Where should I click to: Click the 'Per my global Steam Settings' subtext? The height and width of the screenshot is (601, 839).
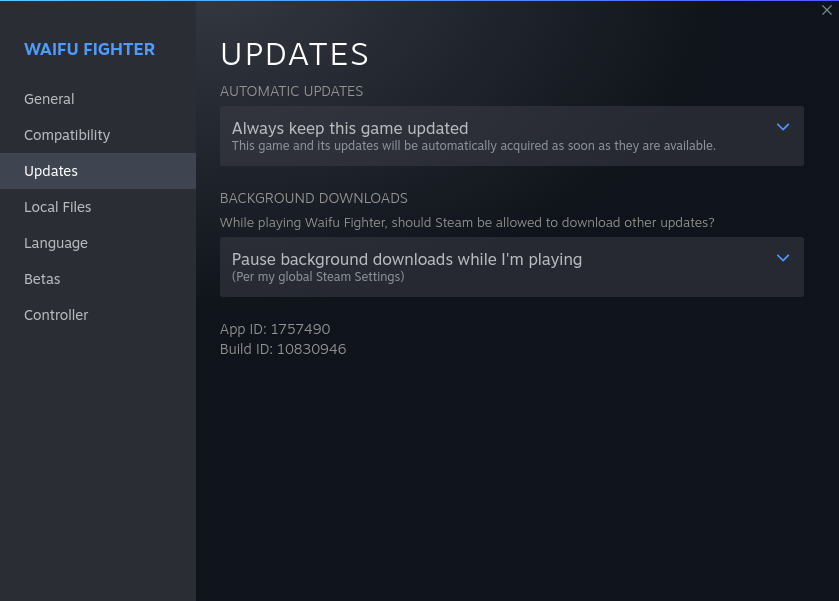[318, 277]
